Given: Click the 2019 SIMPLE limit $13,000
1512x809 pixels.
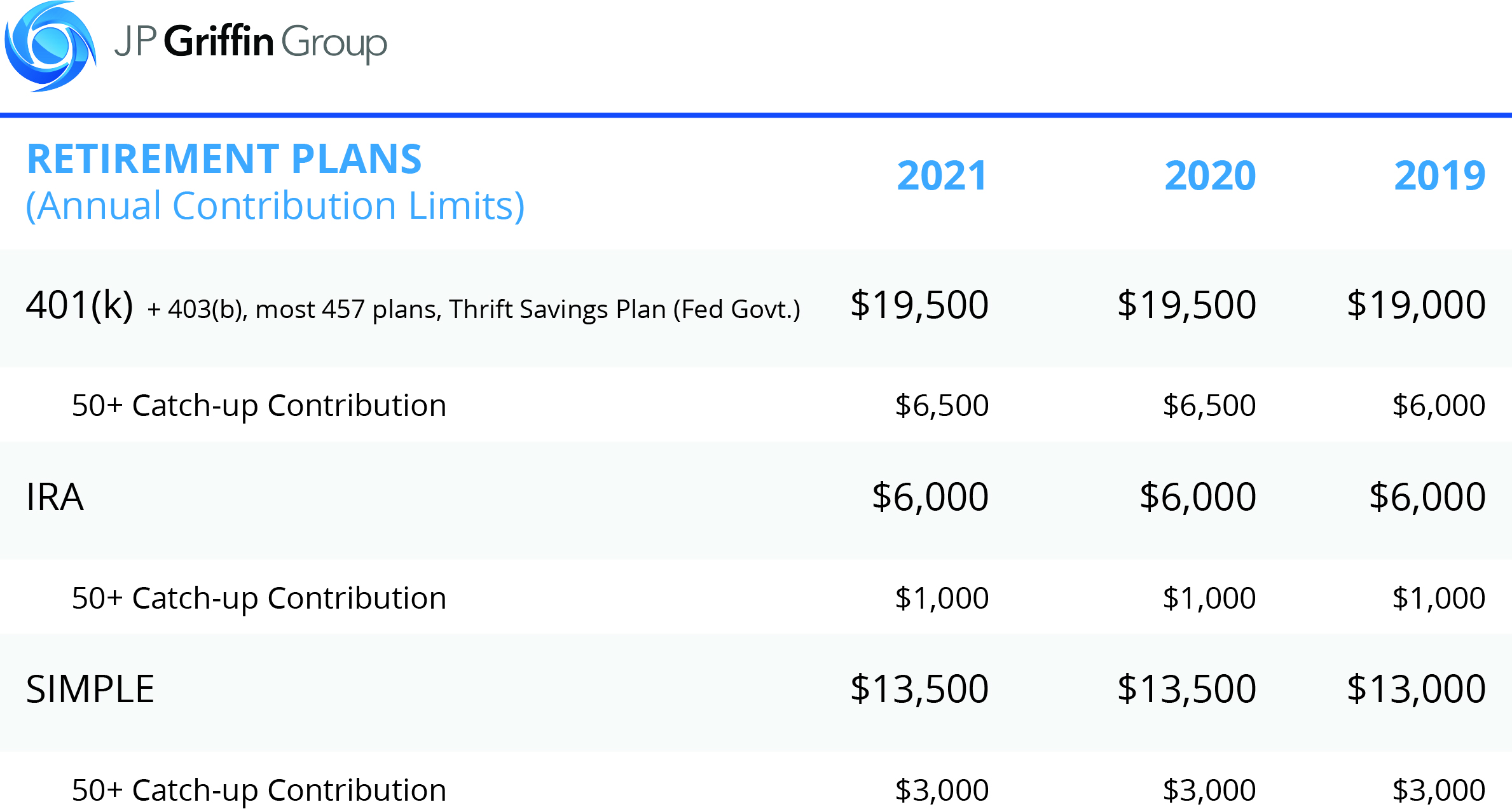Looking at the screenshot, I should pyautogui.click(x=1416, y=689).
